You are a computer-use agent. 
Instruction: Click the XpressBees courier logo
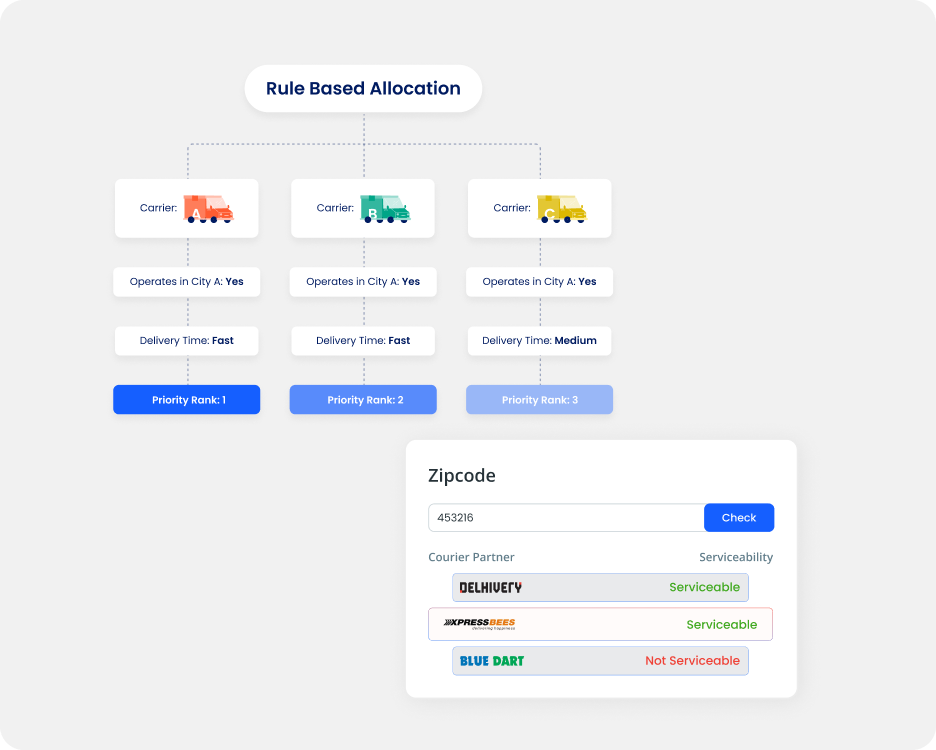(479, 624)
